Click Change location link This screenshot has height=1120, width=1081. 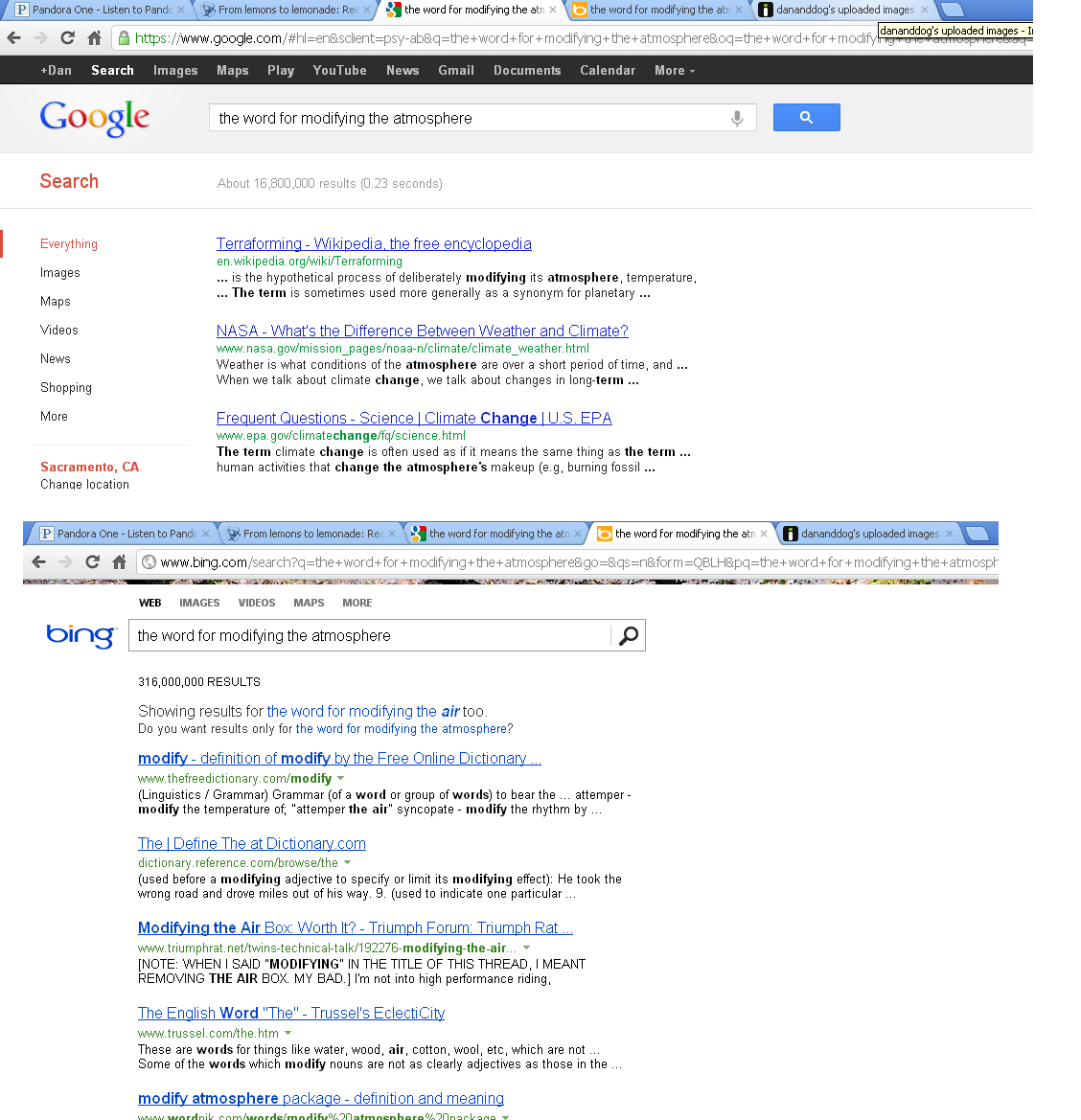click(x=84, y=484)
